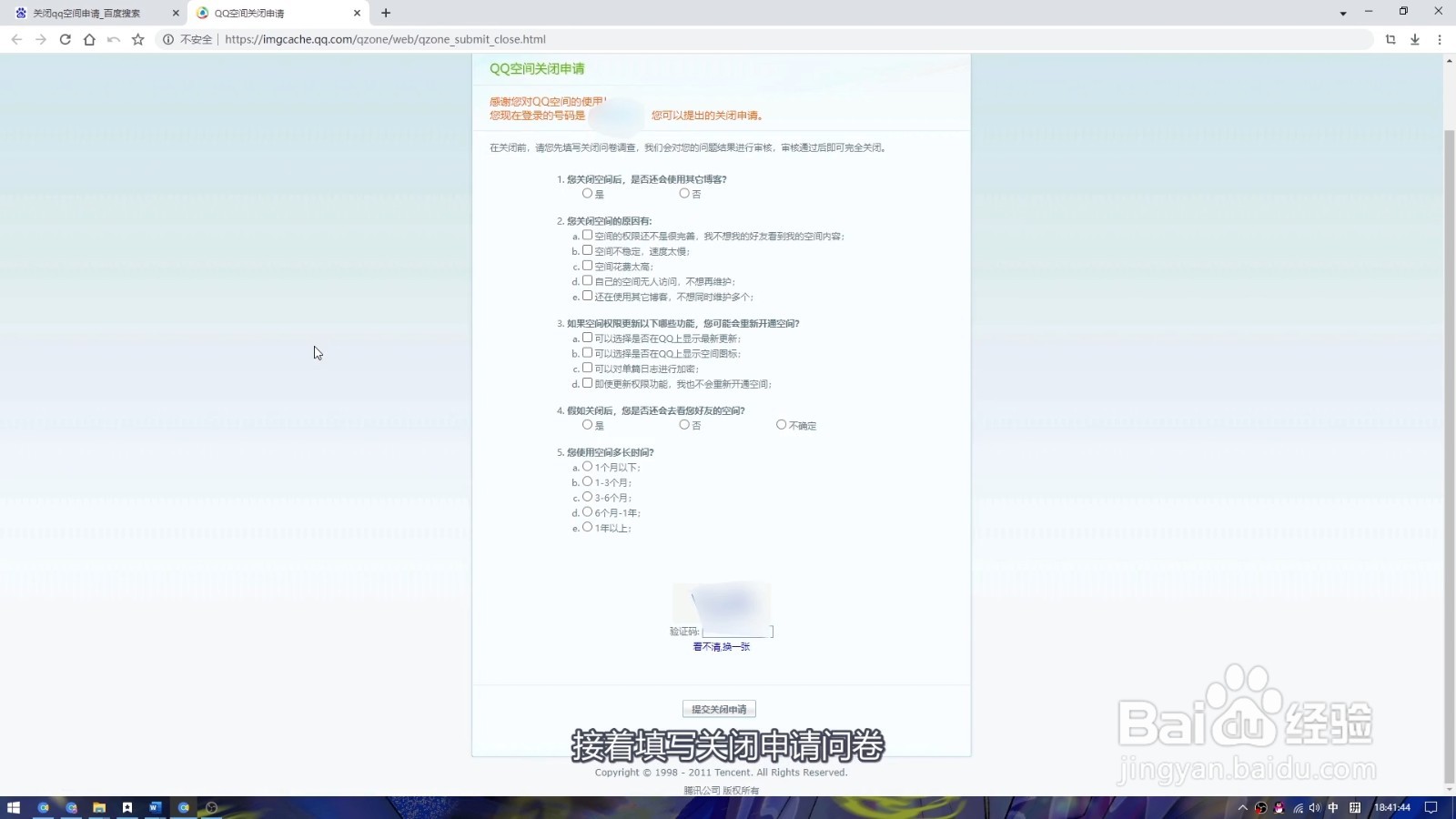Click the site security info icon
This screenshot has height=819, width=1456.
pyautogui.click(x=168, y=39)
